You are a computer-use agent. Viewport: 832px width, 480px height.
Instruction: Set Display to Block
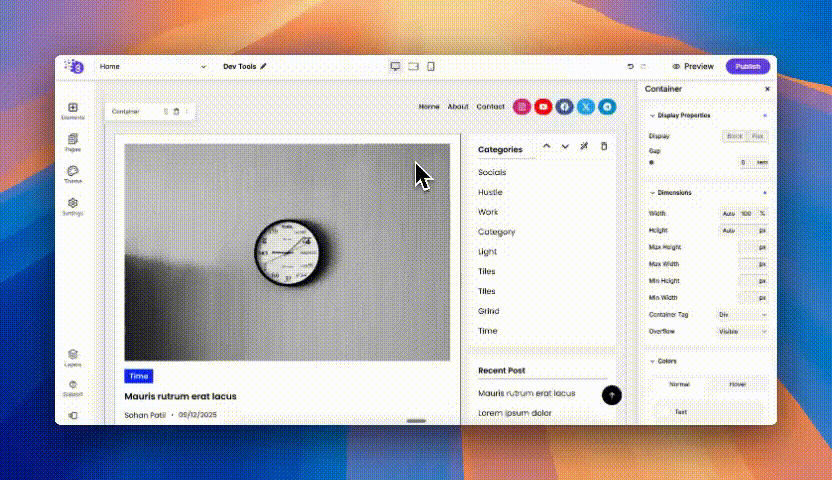(734, 136)
